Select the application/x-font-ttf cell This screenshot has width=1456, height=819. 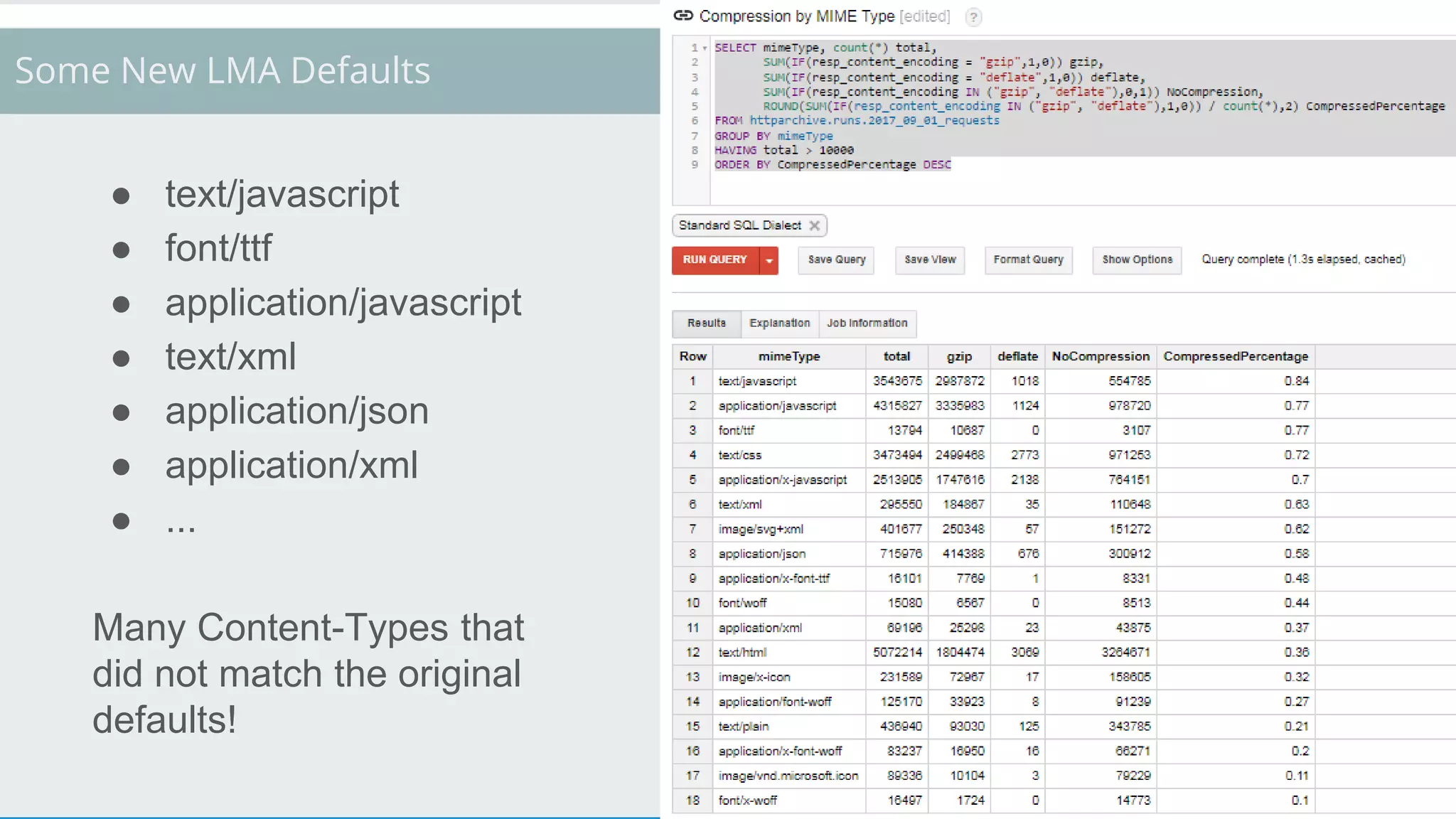789,579
